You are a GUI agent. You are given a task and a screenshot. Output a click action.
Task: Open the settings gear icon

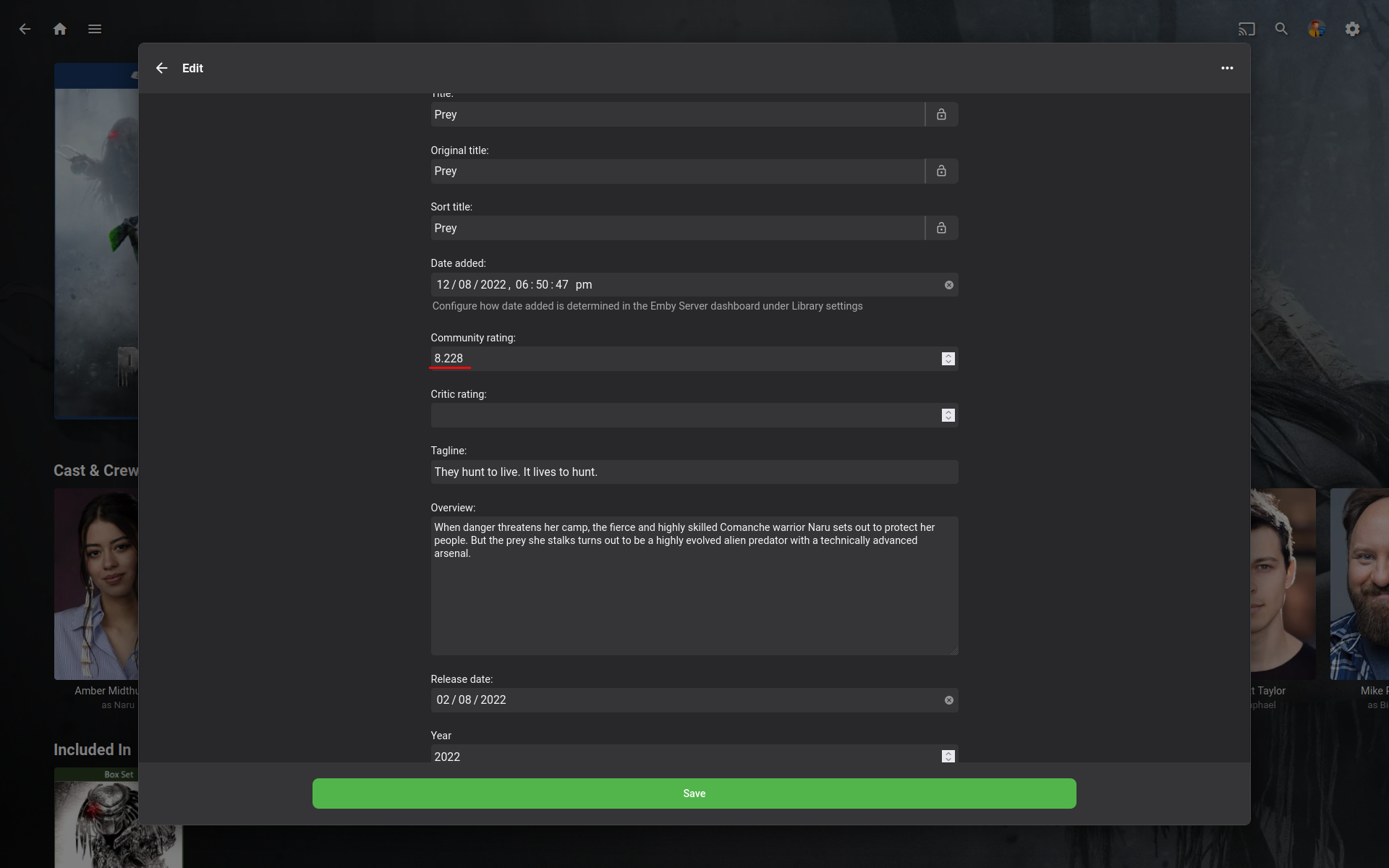(x=1352, y=29)
